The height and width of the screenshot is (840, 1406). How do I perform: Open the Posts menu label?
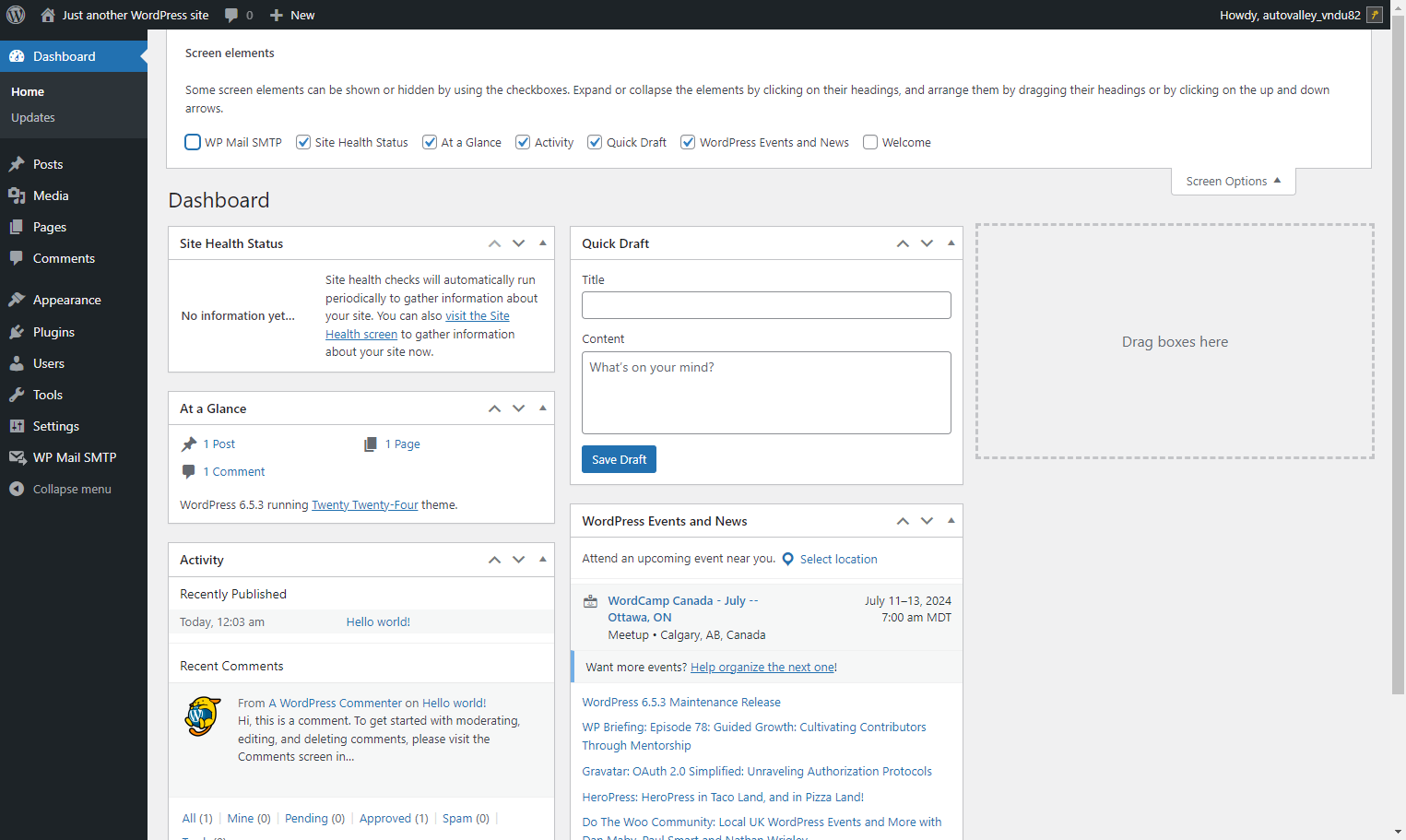click(48, 164)
